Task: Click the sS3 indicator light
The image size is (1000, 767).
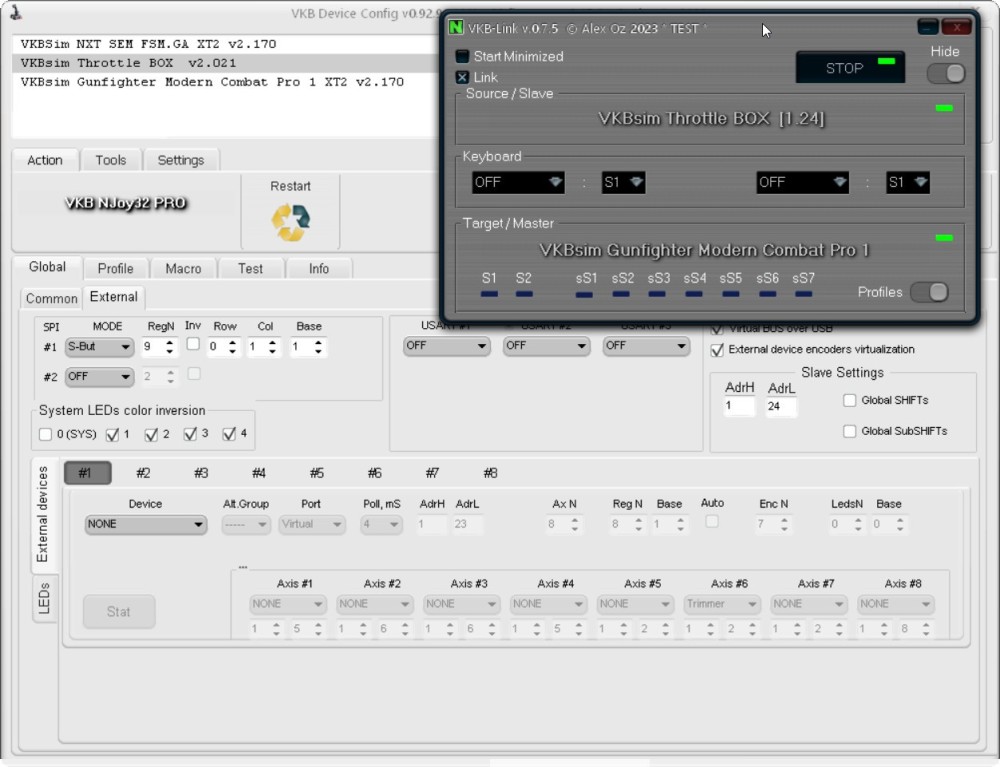Action: (658, 294)
